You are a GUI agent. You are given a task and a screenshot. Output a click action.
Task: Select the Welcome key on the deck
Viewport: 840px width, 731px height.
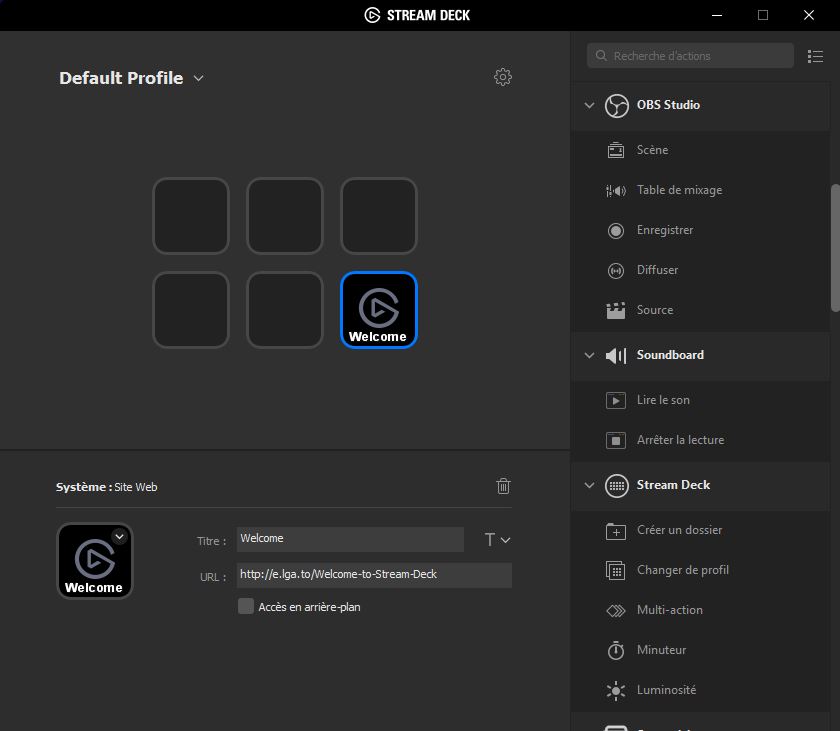click(379, 310)
